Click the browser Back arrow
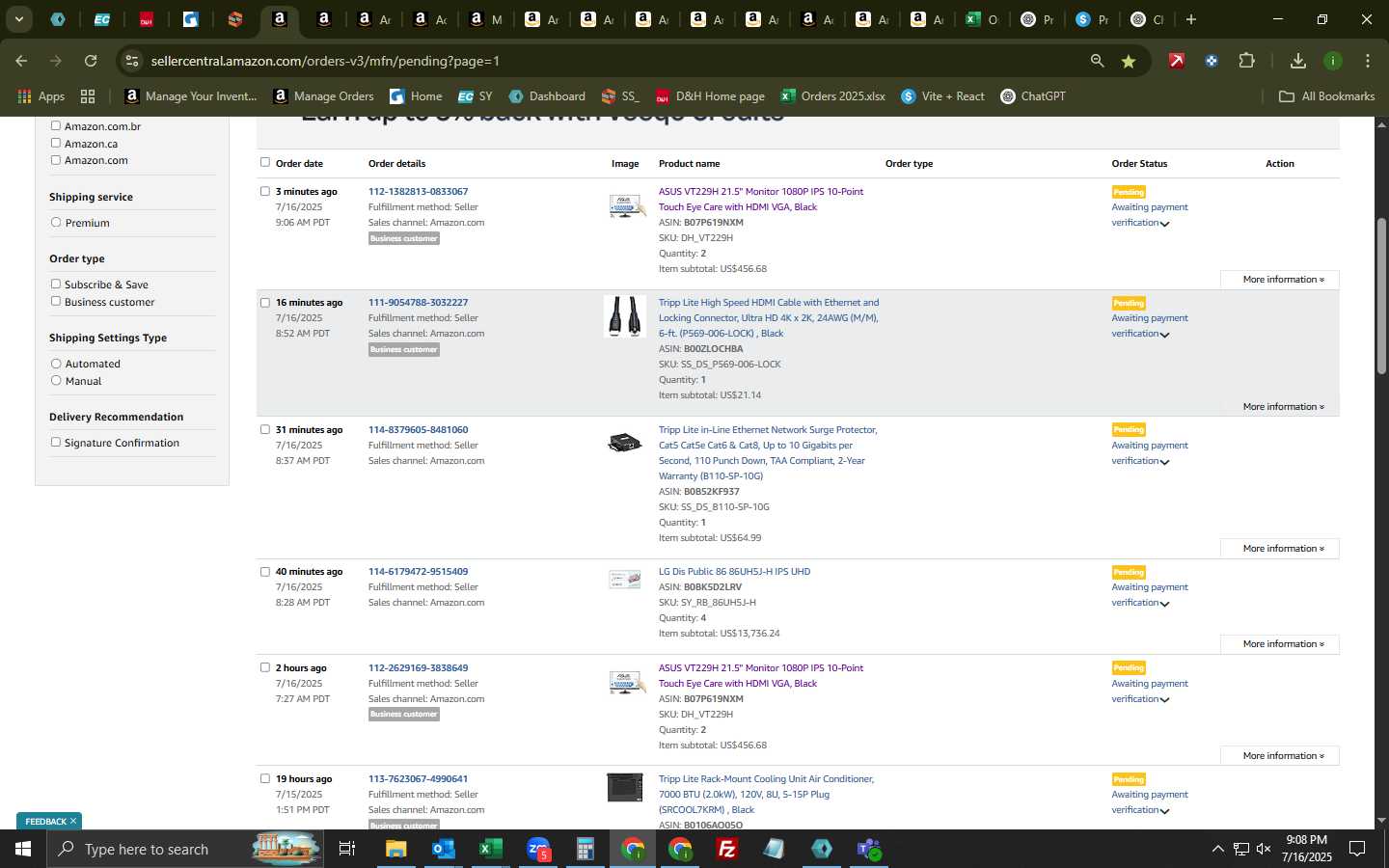This screenshot has width=1389, height=868. click(21, 61)
